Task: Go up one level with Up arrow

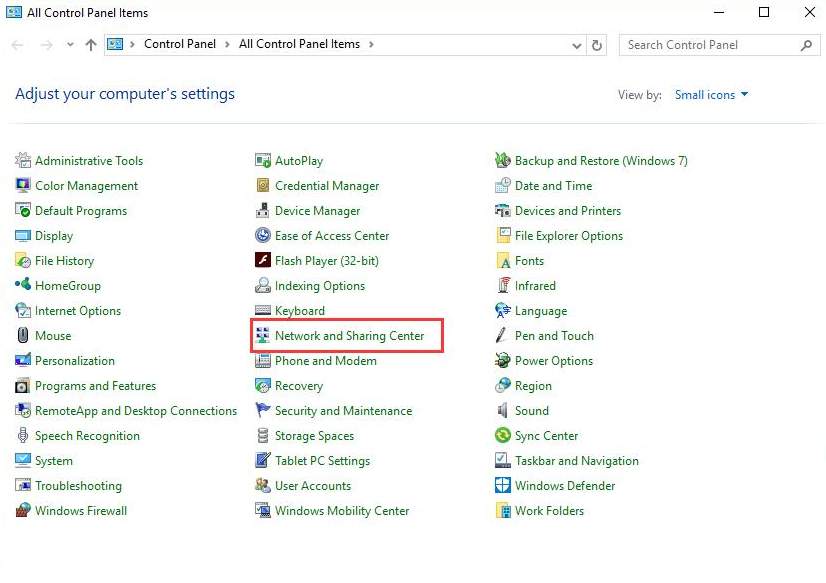Action: [91, 45]
